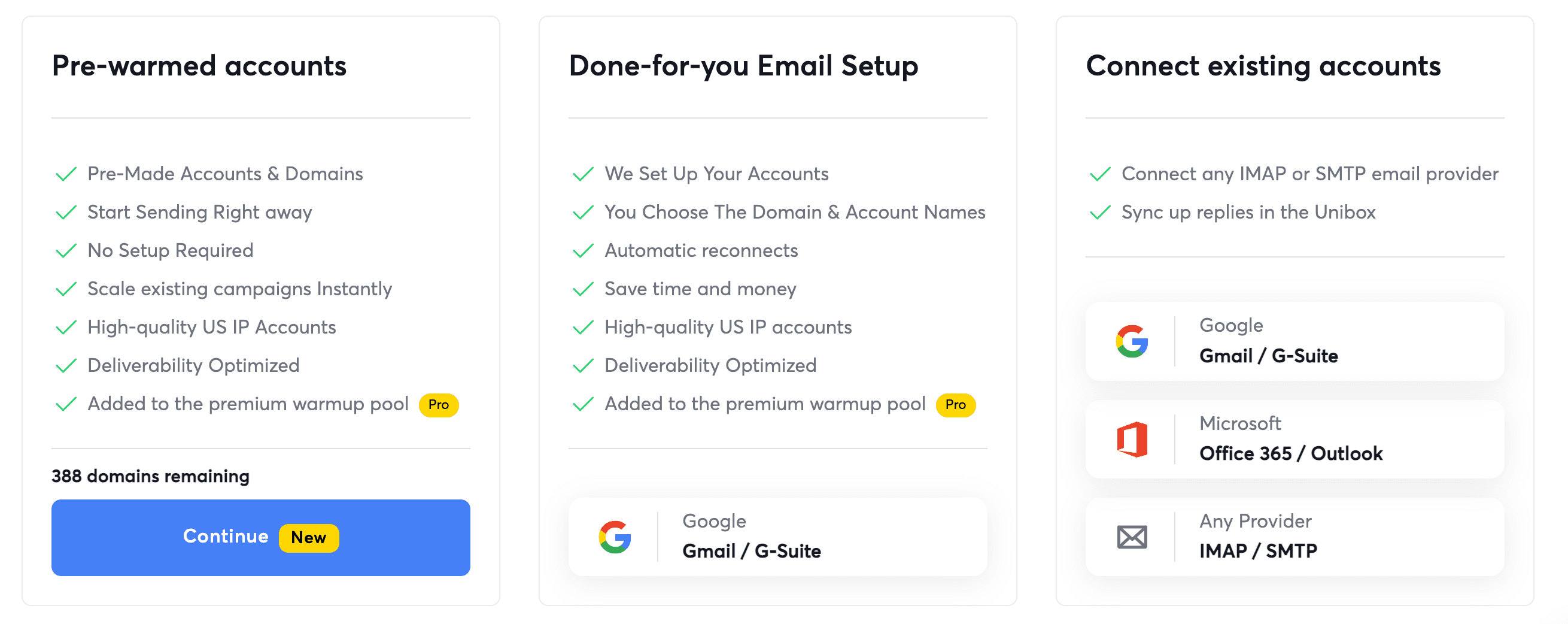Click the Pro badge in Pre-warmed accounts

pyautogui.click(x=438, y=405)
